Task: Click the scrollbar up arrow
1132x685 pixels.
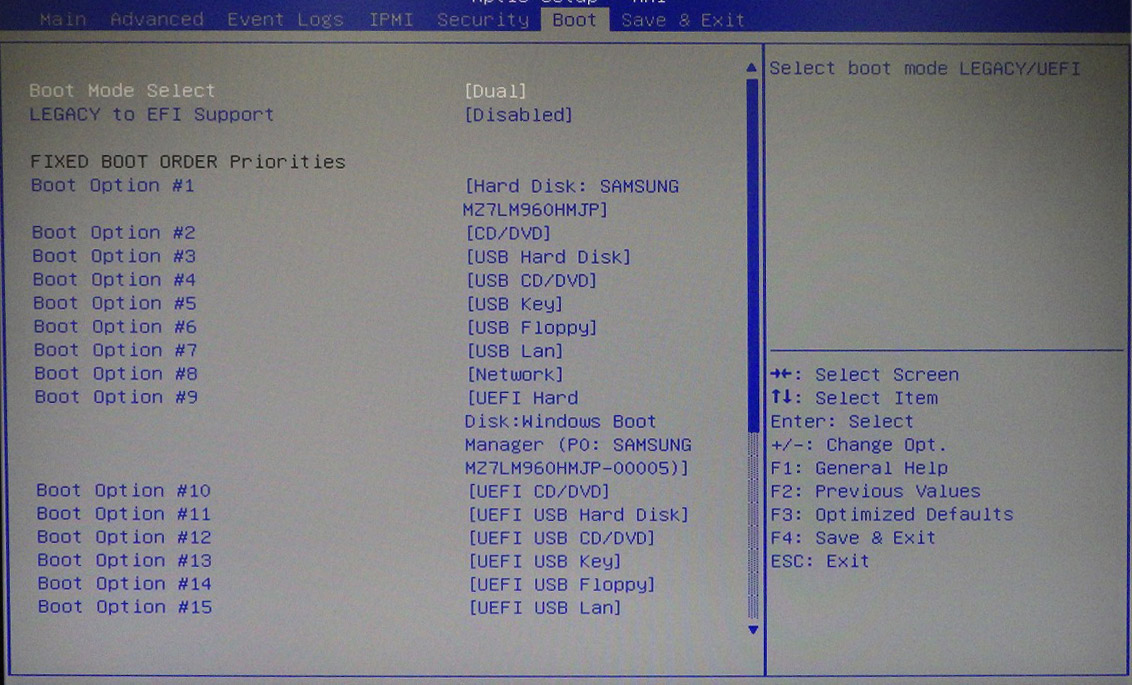Action: pyautogui.click(x=753, y=67)
